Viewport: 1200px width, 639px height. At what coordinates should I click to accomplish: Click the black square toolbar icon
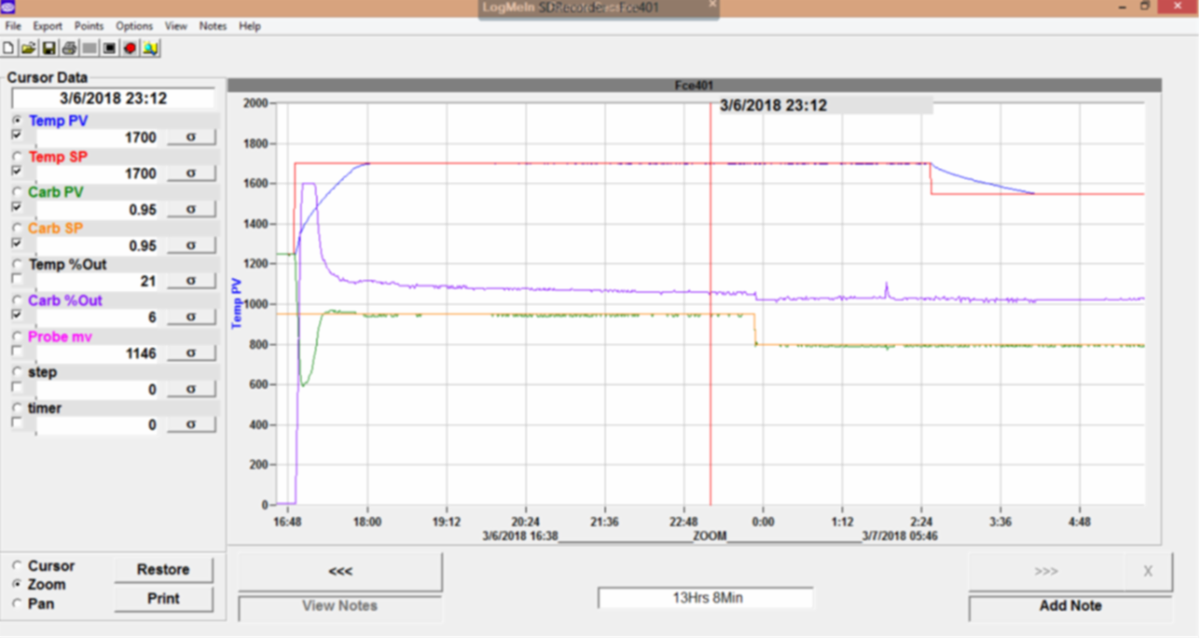(x=110, y=47)
